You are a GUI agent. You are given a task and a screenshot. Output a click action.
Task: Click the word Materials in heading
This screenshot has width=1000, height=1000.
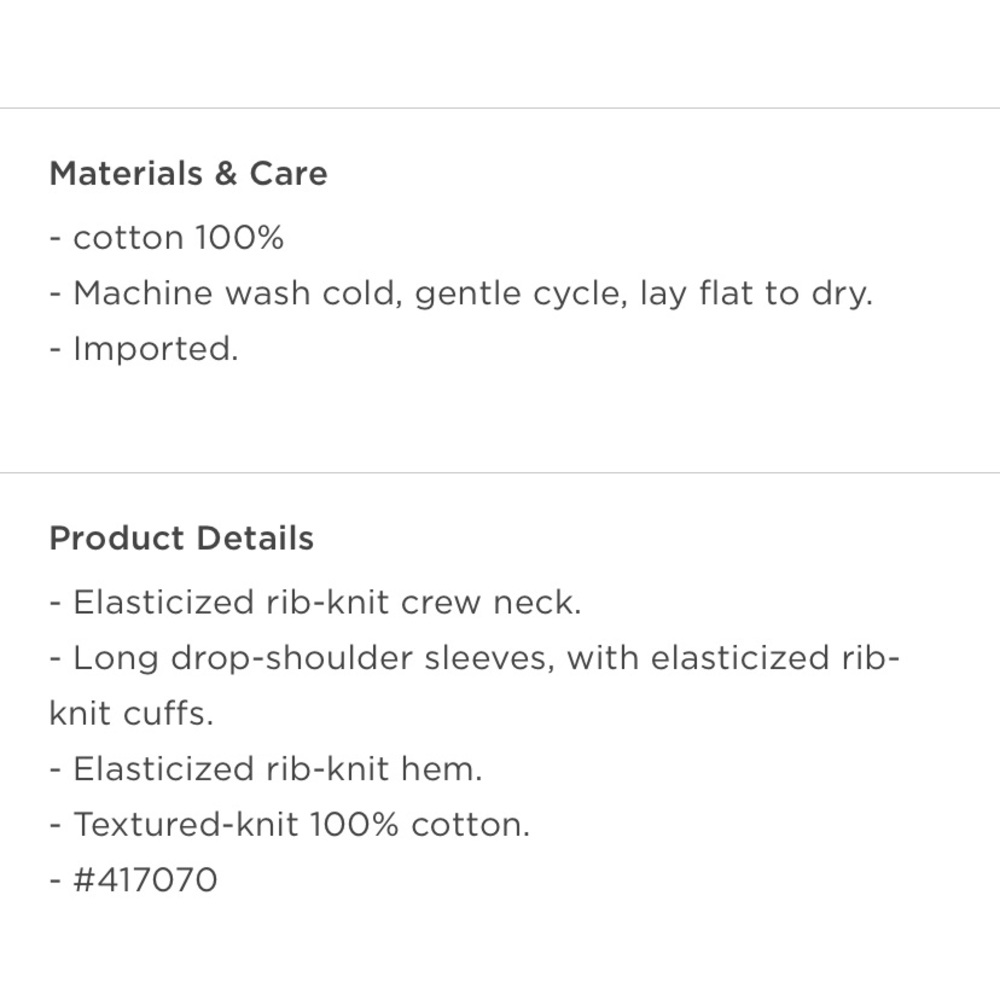tap(126, 173)
